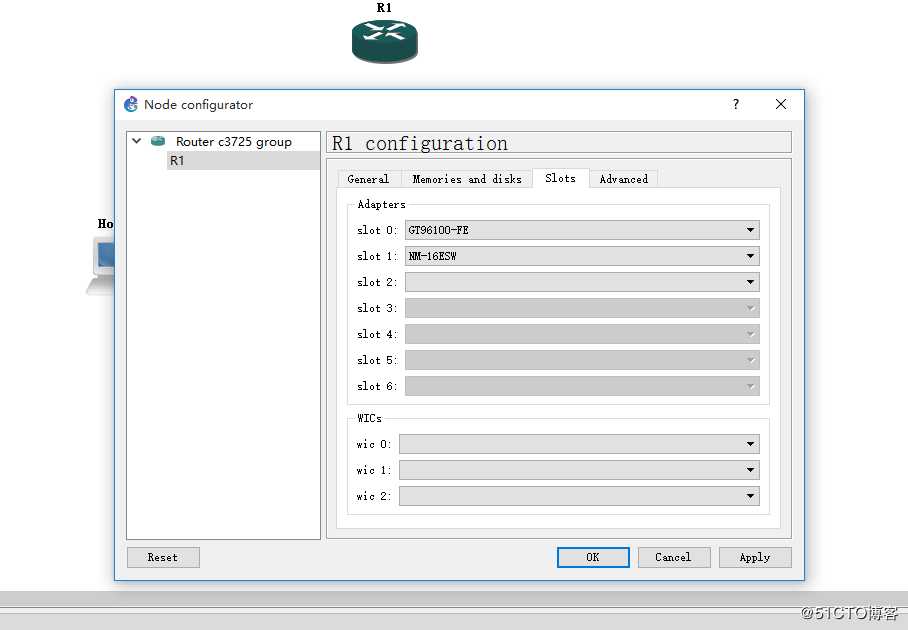The height and width of the screenshot is (630, 908).
Task: Close the Node configurator dialog
Action: click(781, 104)
